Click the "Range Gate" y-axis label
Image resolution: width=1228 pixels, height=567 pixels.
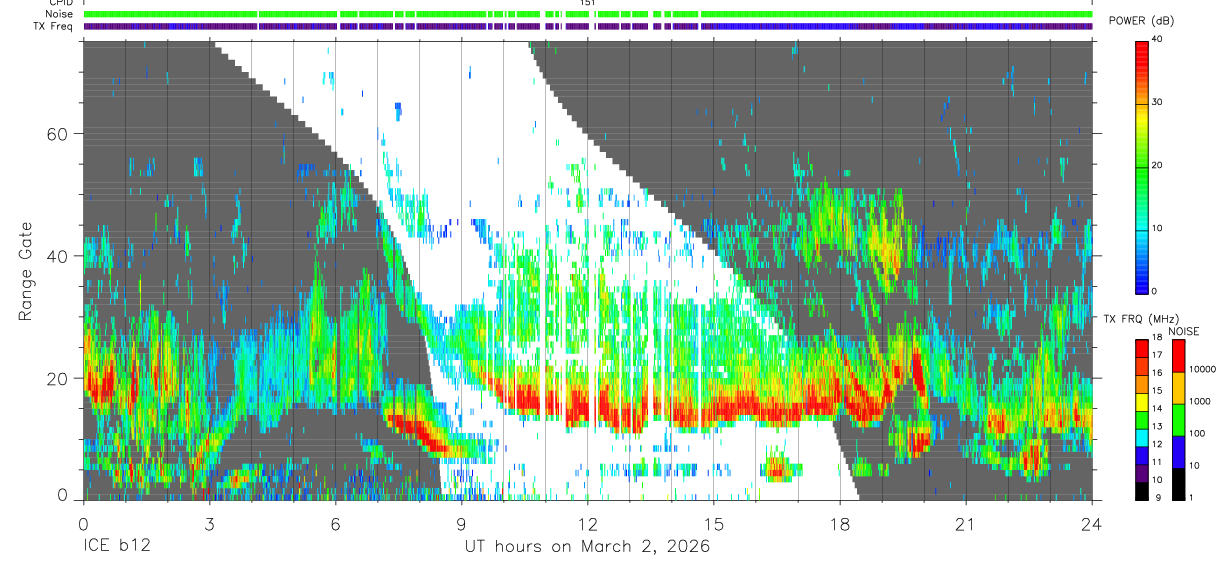tap(28, 272)
